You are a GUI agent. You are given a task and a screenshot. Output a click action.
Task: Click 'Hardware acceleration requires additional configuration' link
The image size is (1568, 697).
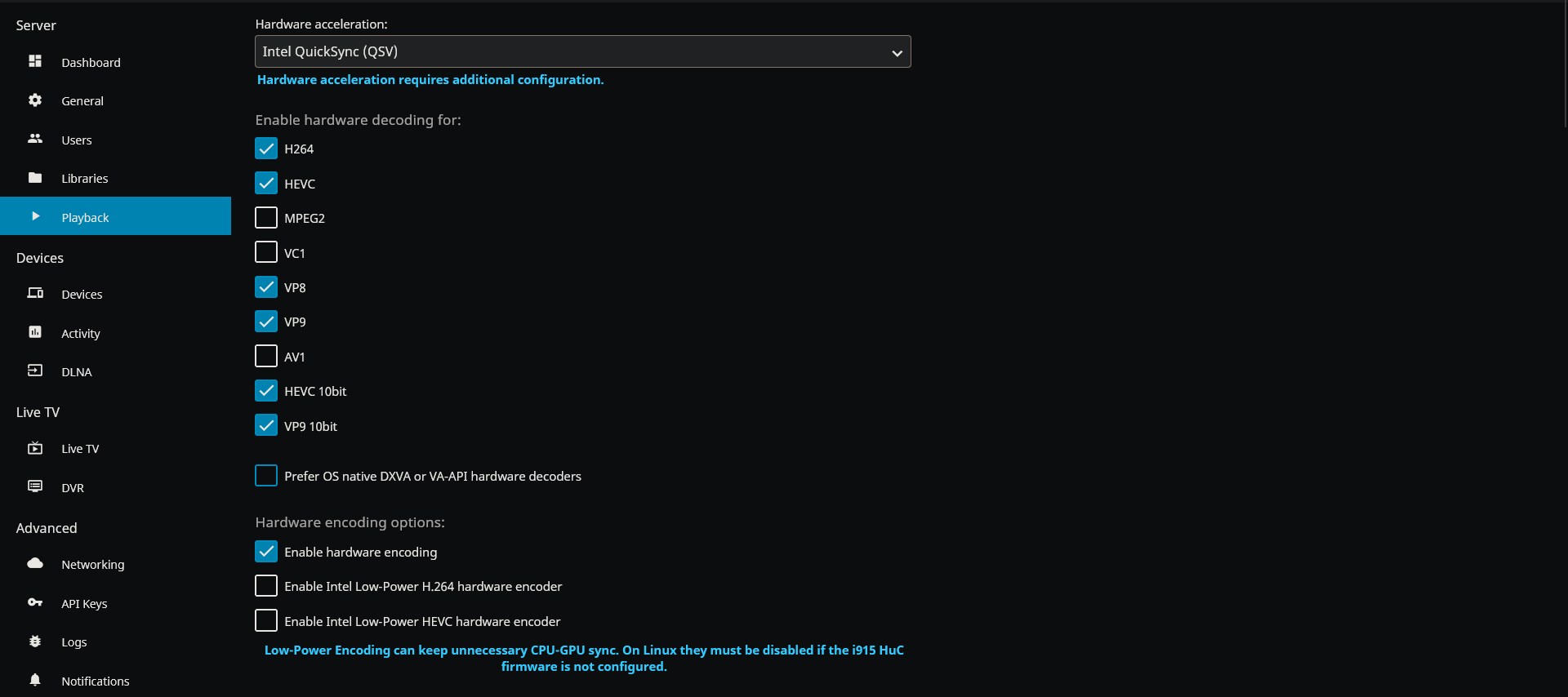pyautogui.click(x=430, y=80)
